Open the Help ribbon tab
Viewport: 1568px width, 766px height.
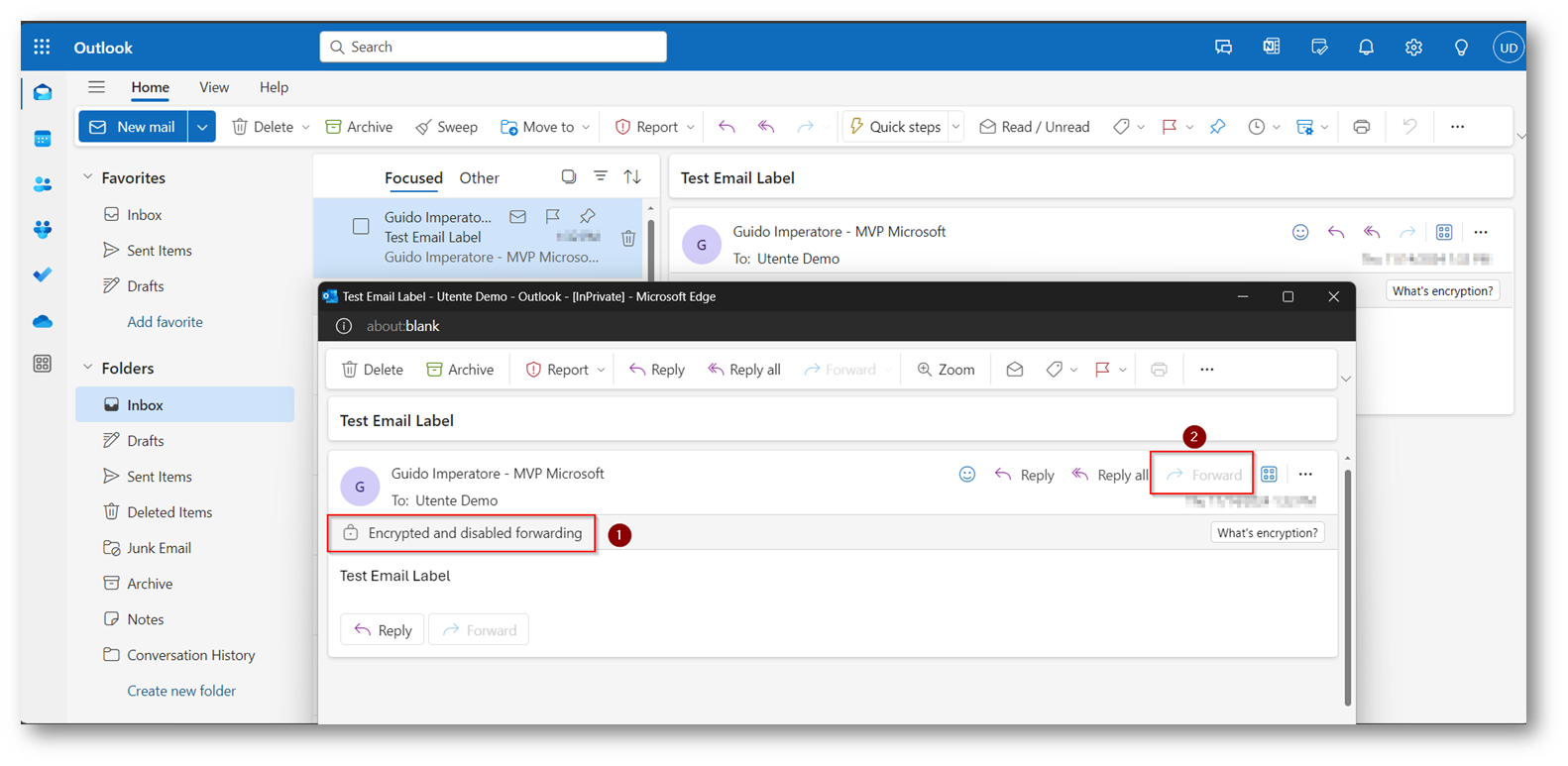point(274,87)
